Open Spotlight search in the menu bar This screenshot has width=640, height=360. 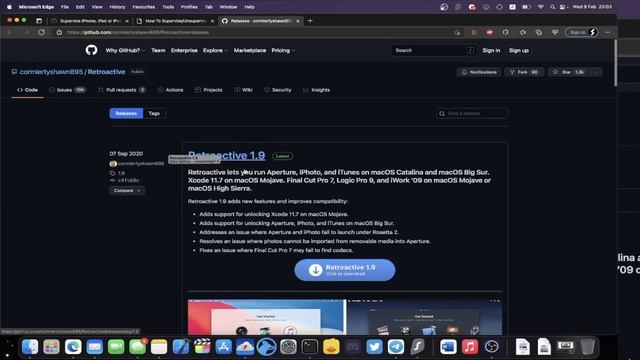tap(552, 7)
